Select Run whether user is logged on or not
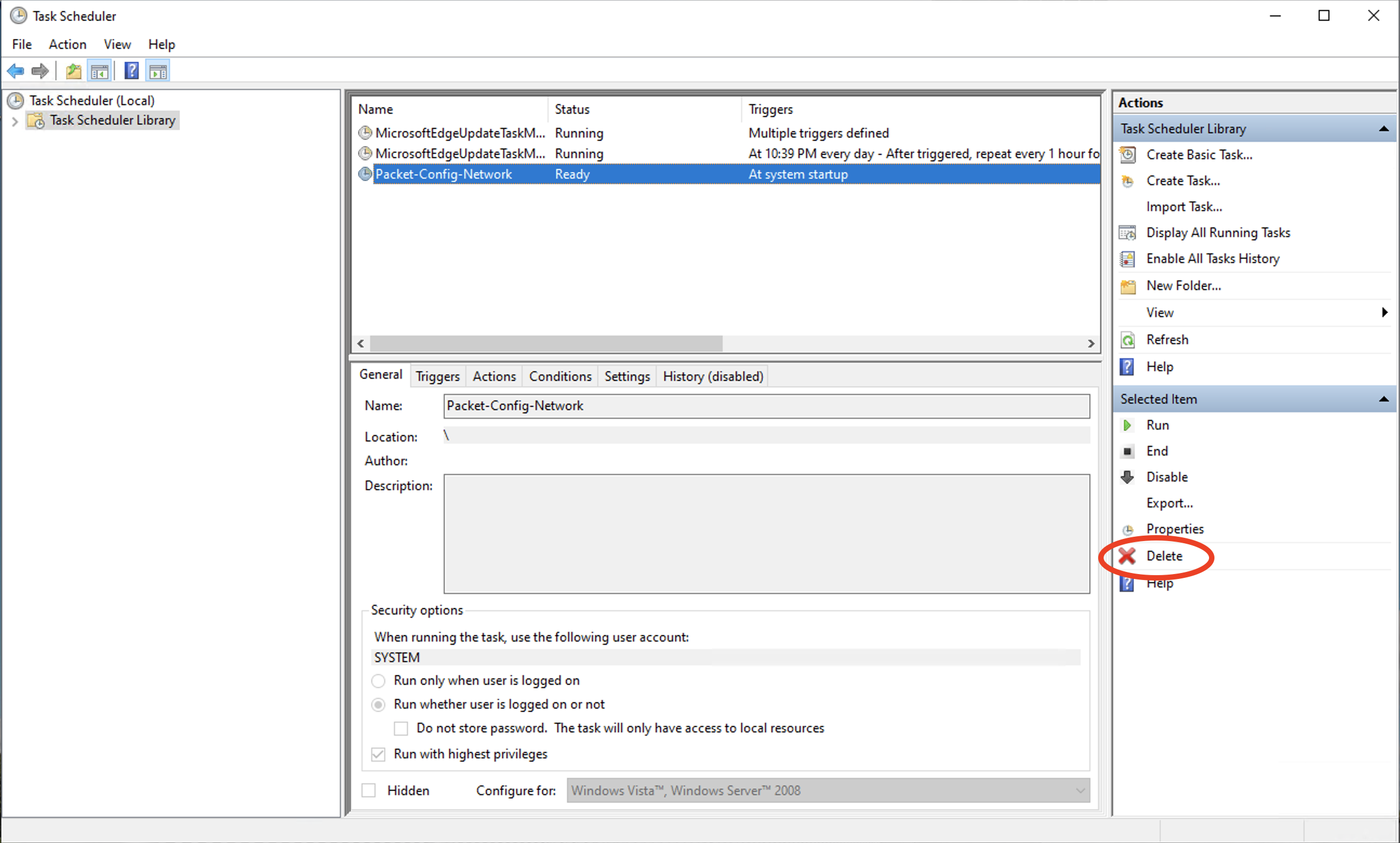 point(378,704)
